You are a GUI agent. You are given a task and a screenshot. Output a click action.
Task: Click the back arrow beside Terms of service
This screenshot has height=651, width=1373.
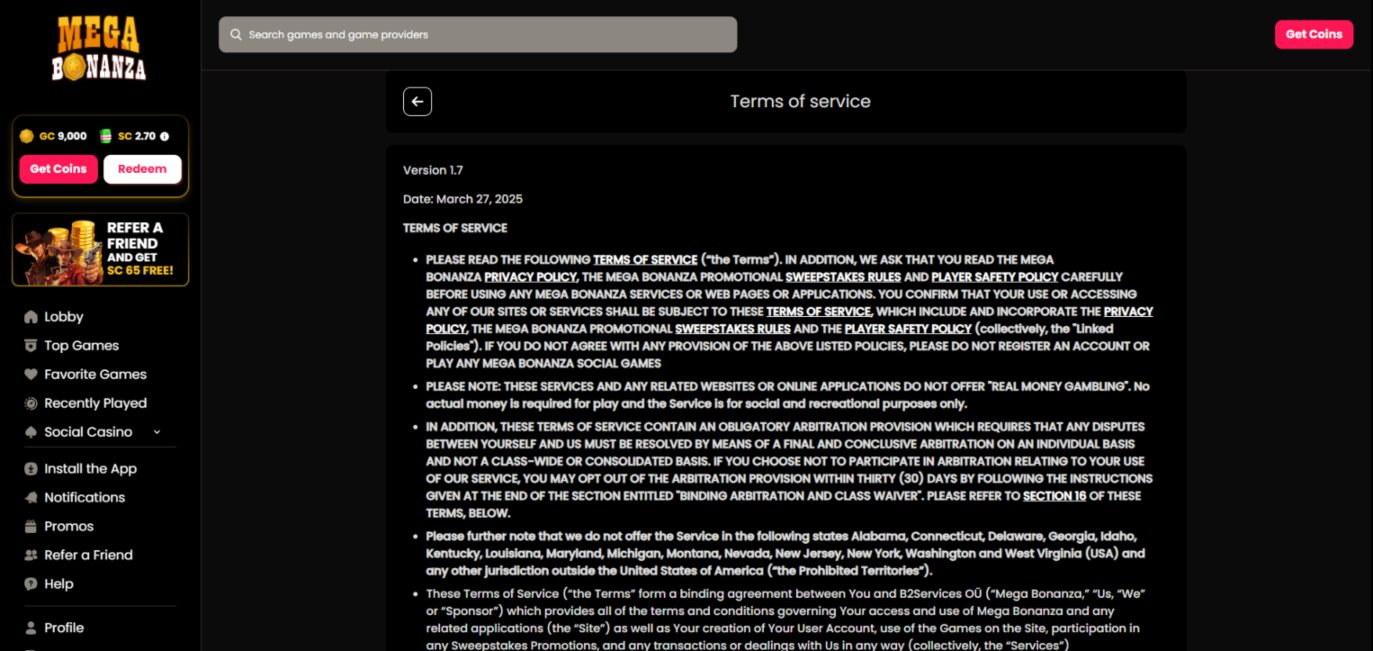(x=417, y=101)
